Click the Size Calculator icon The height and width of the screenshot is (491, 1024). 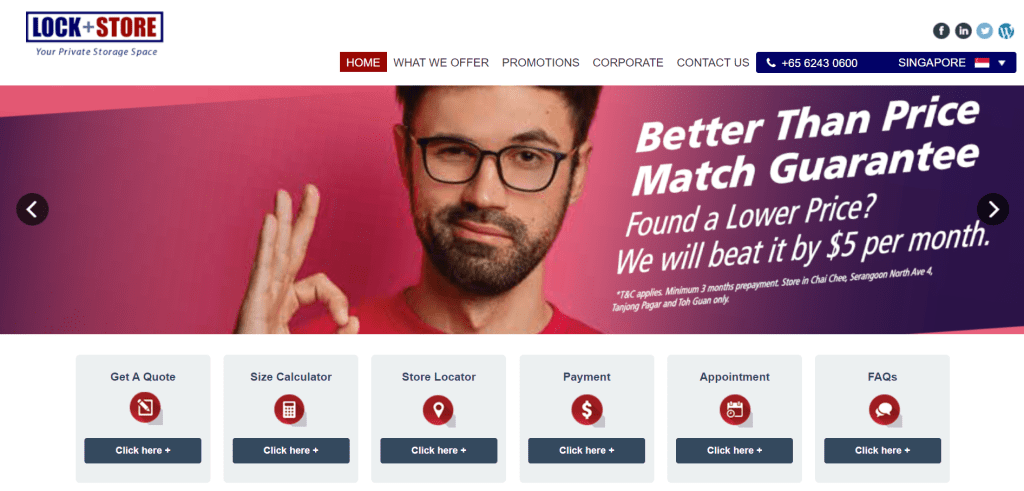tap(290, 410)
